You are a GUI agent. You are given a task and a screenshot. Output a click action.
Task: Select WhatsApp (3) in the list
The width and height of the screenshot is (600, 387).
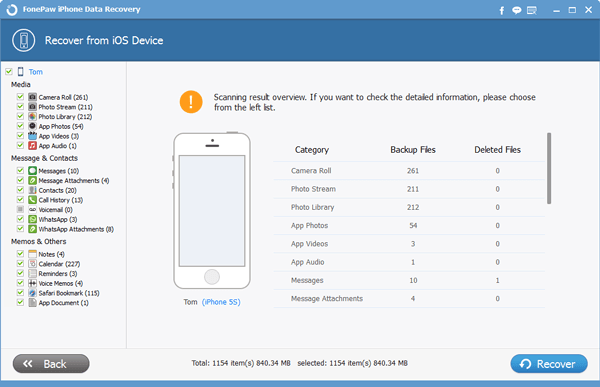(58, 220)
